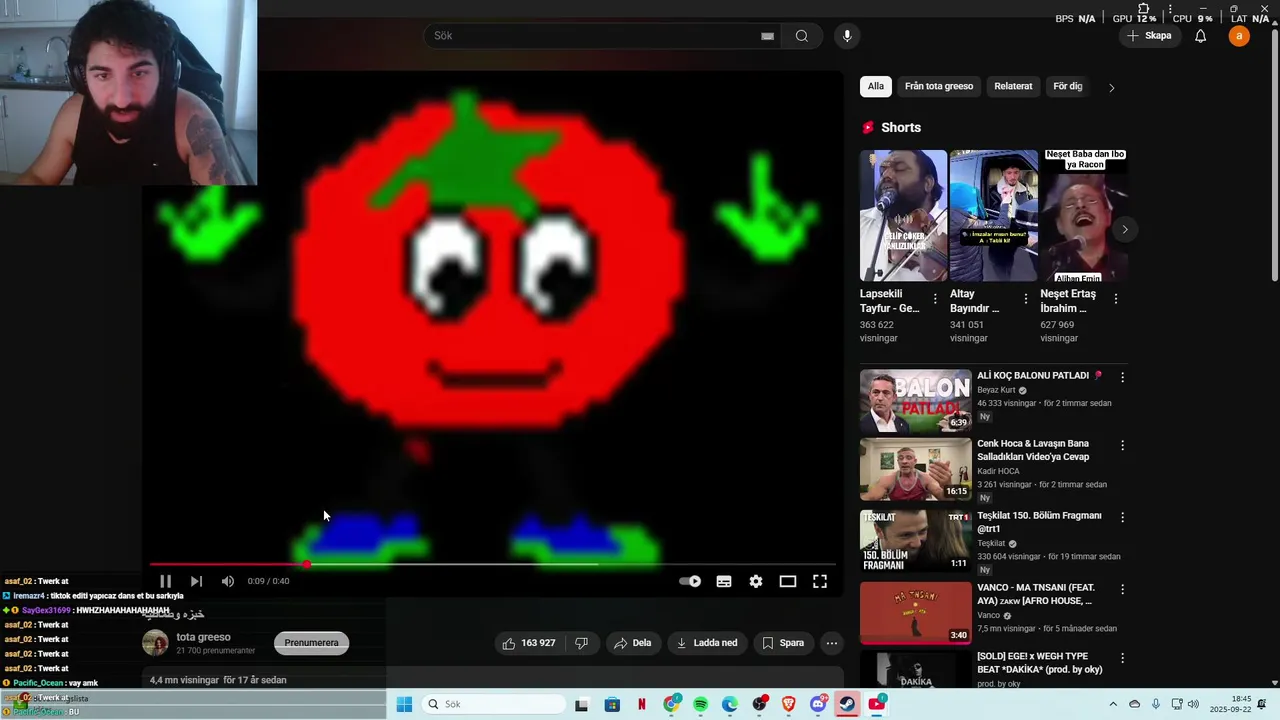The width and height of the screenshot is (1280, 720).
Task: Subscribe with the Prenumerera button
Action: click(x=311, y=643)
